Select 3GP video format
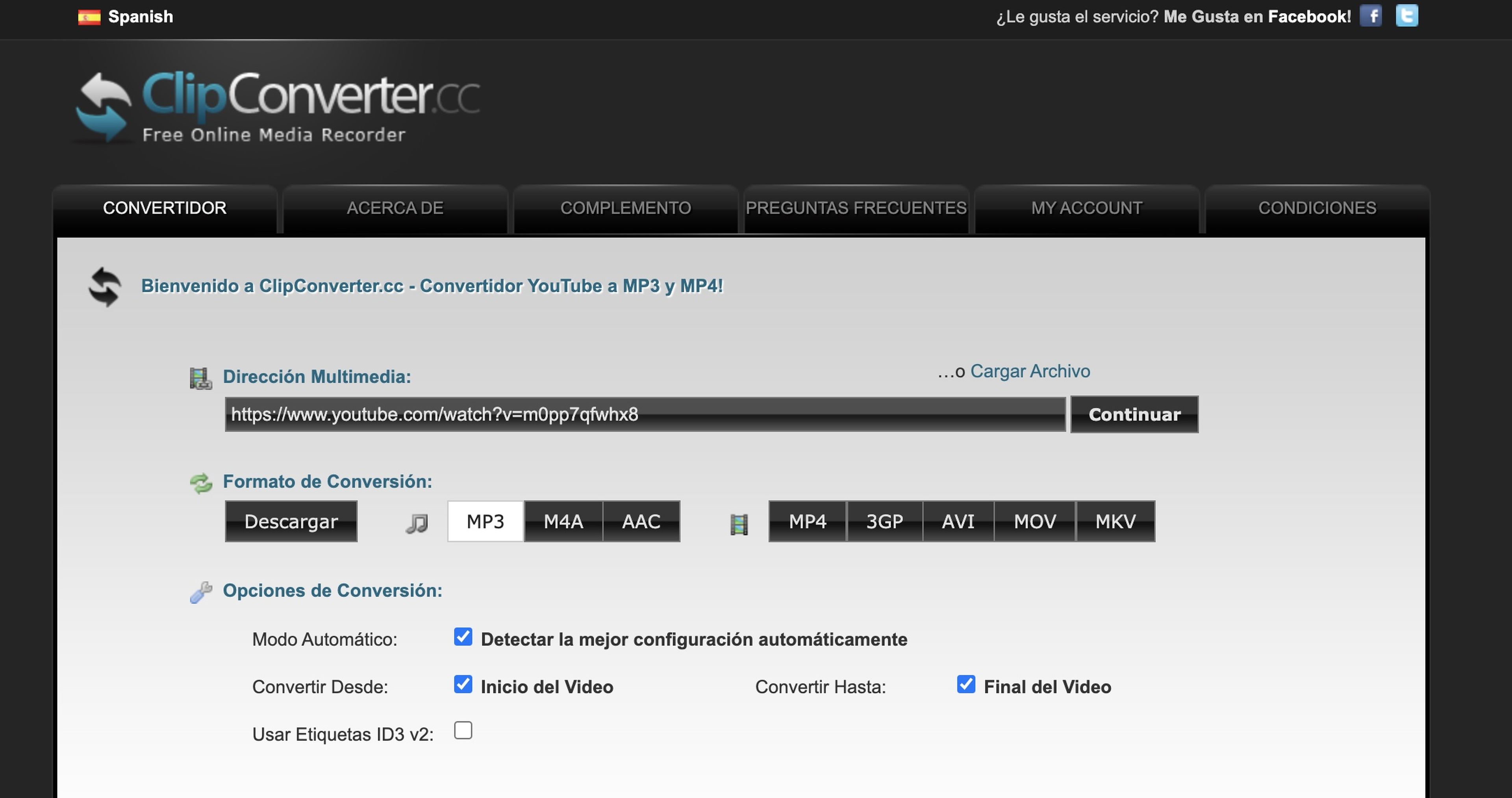The height and width of the screenshot is (798, 1512). (x=884, y=521)
